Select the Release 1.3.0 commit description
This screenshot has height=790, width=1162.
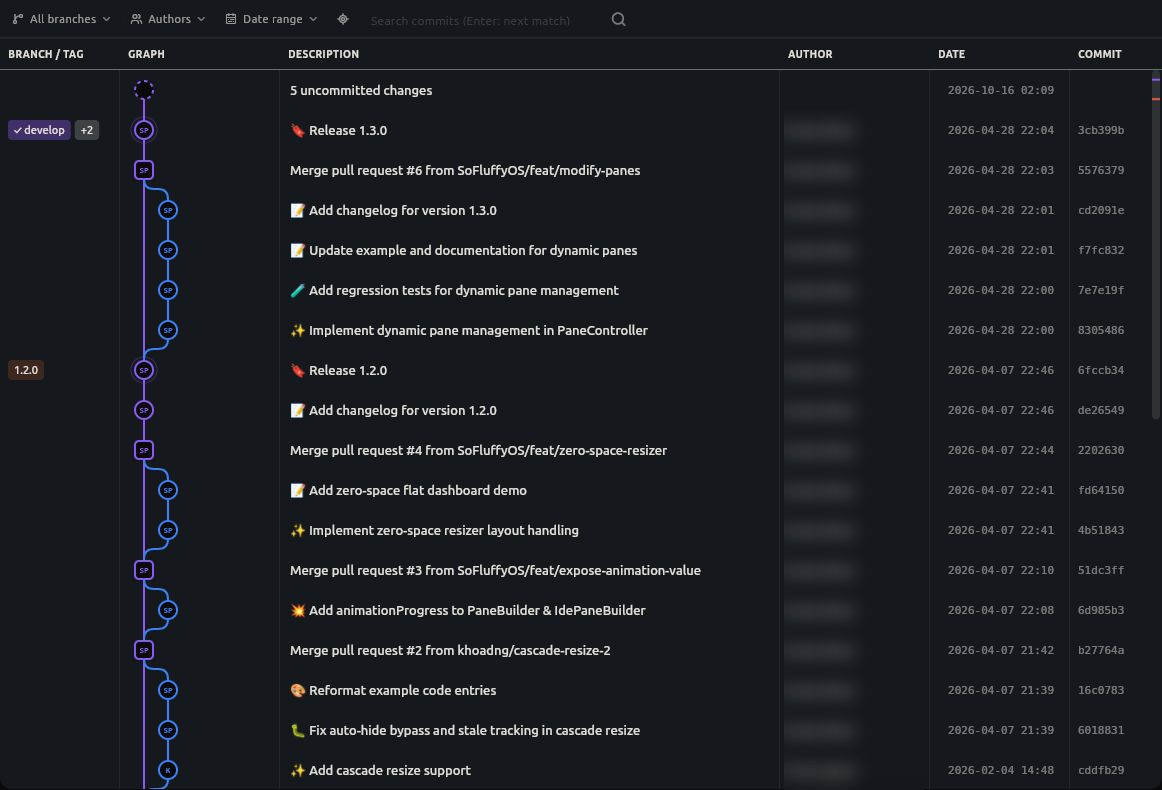pyautogui.click(x=339, y=130)
